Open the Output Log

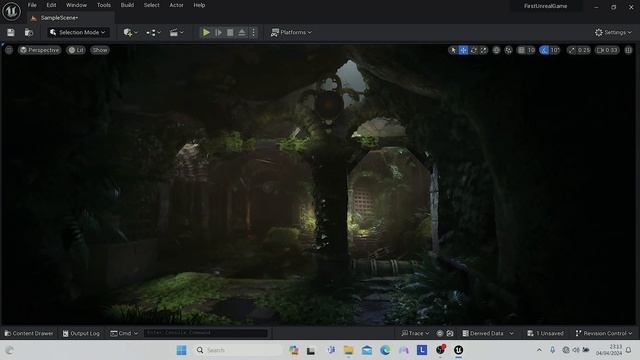pyautogui.click(x=81, y=333)
